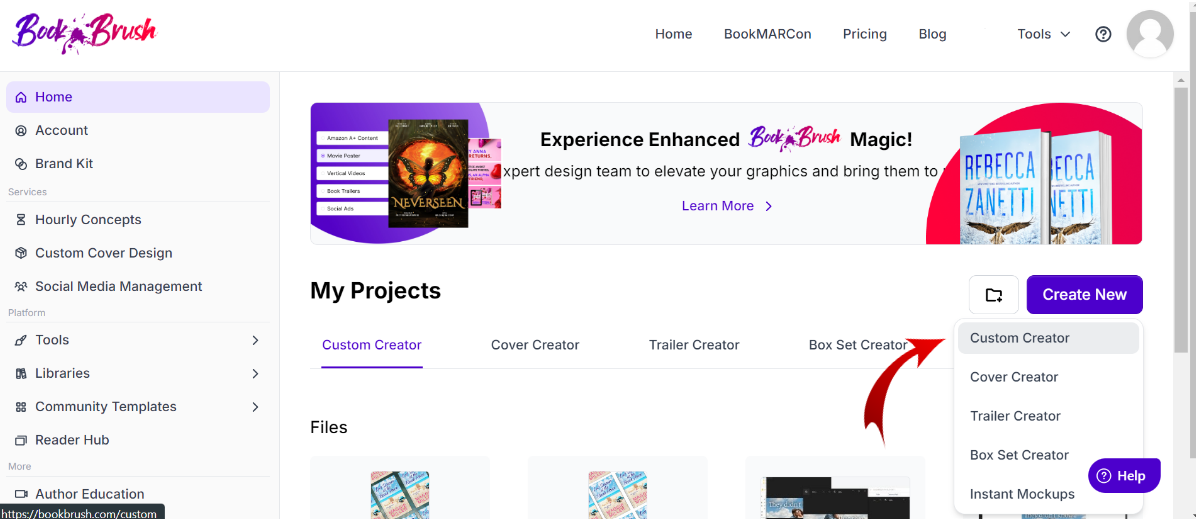Expand the Tools dropdown in top navigation
Viewport: 1196px width, 519px height.
[x=1043, y=34]
